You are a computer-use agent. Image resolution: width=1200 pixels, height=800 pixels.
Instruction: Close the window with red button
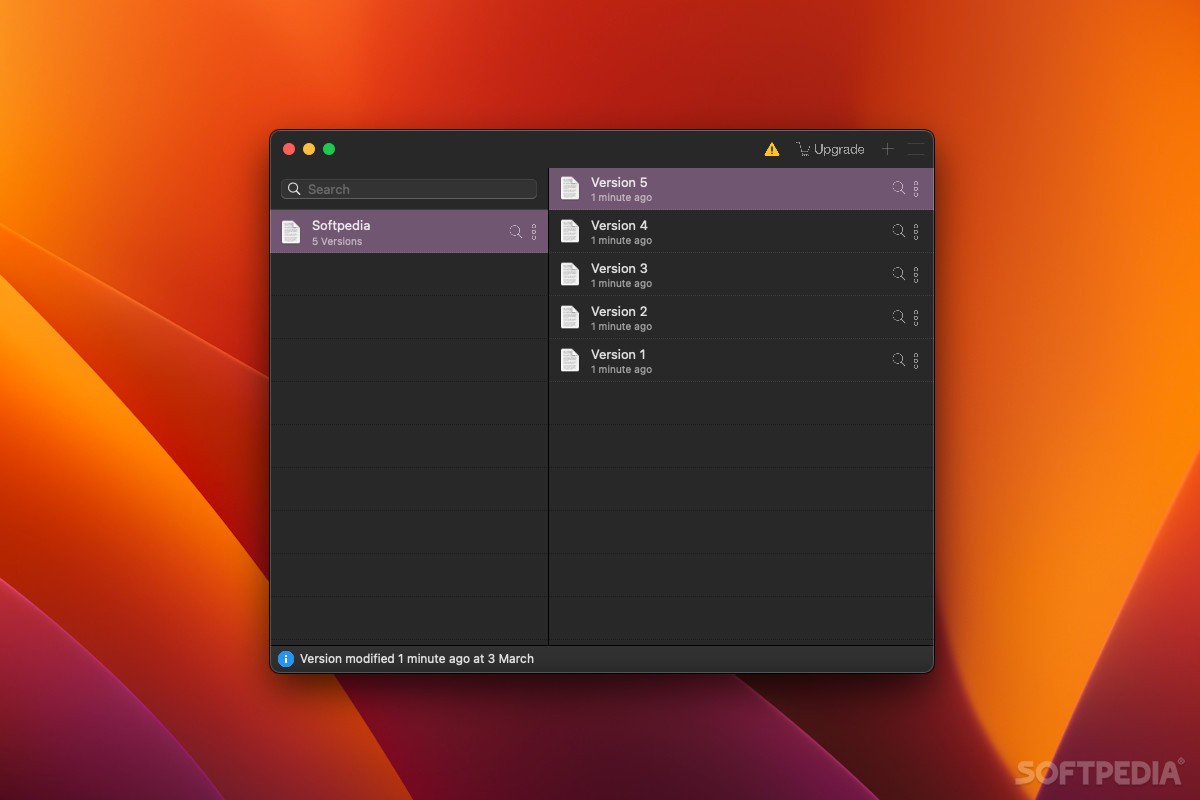coord(289,149)
